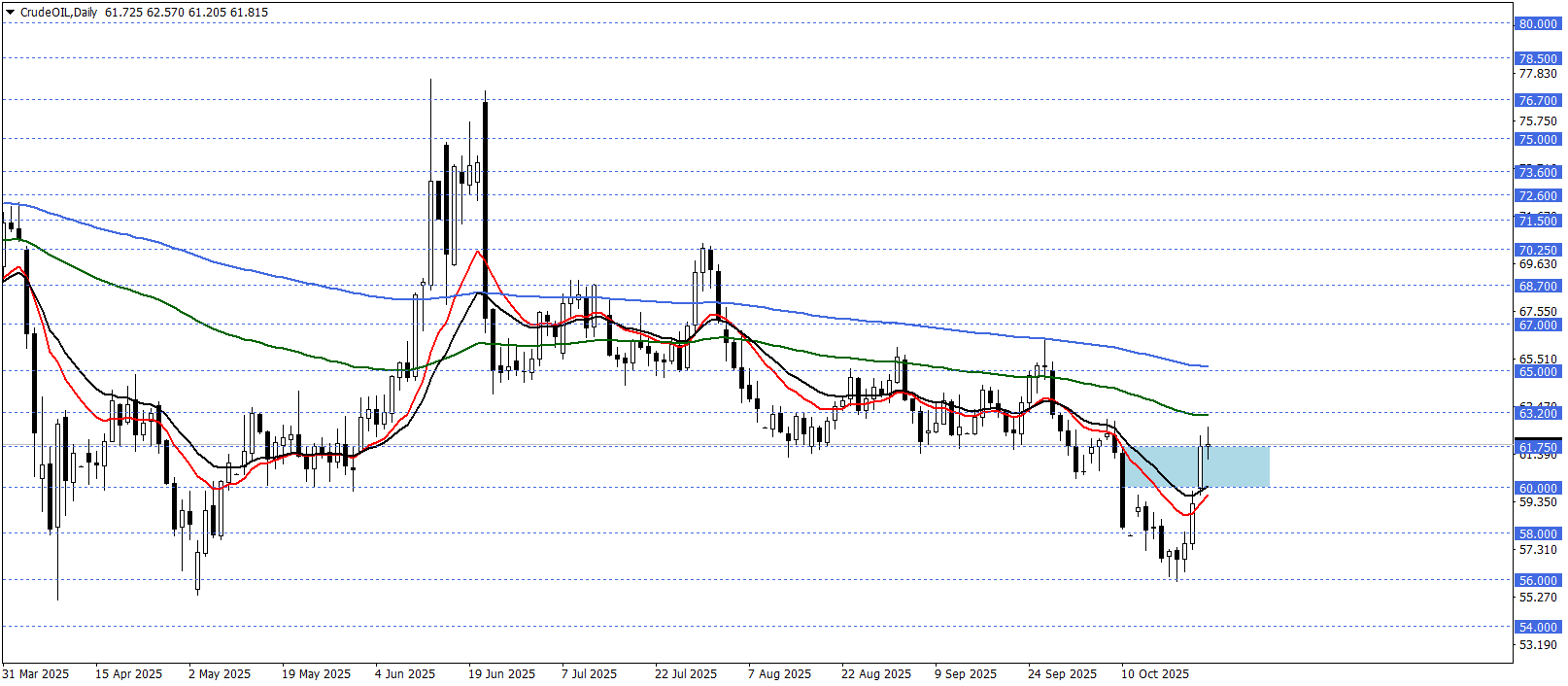Pick the 75.000 level label on price axis
The width and height of the screenshot is (1568, 686).
click(x=1537, y=139)
